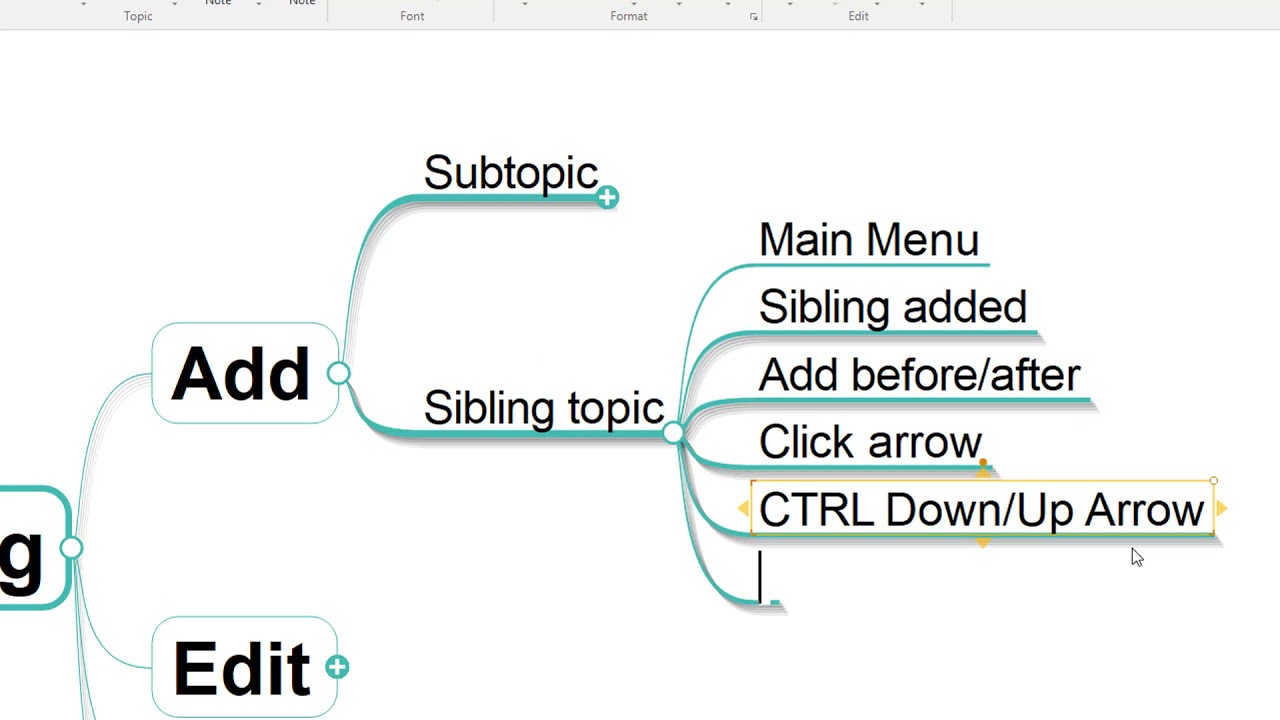Select the Add main topic
This screenshot has width=1280, height=720.
tap(245, 373)
